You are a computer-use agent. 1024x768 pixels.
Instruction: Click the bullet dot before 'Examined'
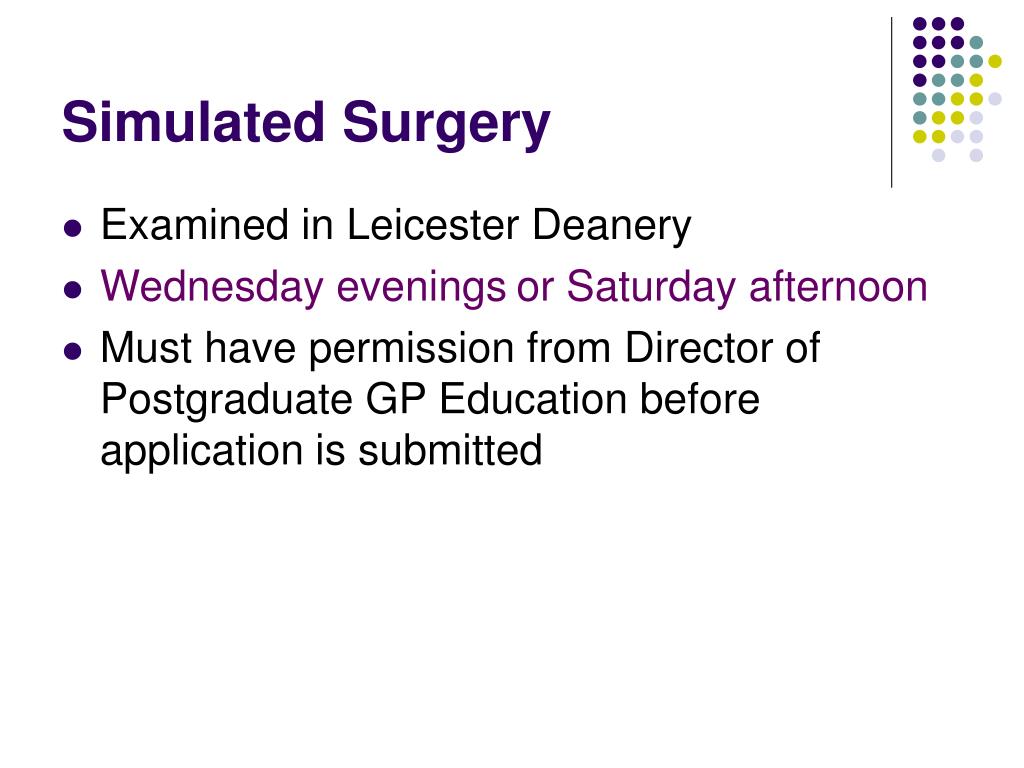click(x=73, y=229)
